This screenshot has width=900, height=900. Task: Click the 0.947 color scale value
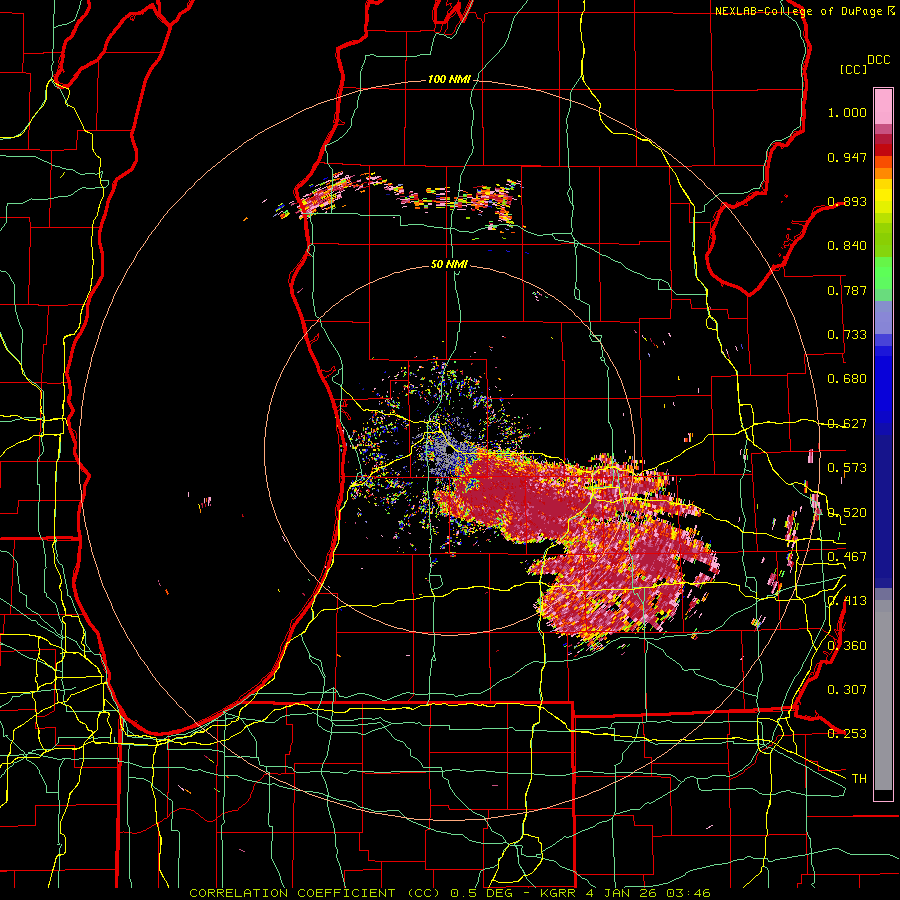847,157
